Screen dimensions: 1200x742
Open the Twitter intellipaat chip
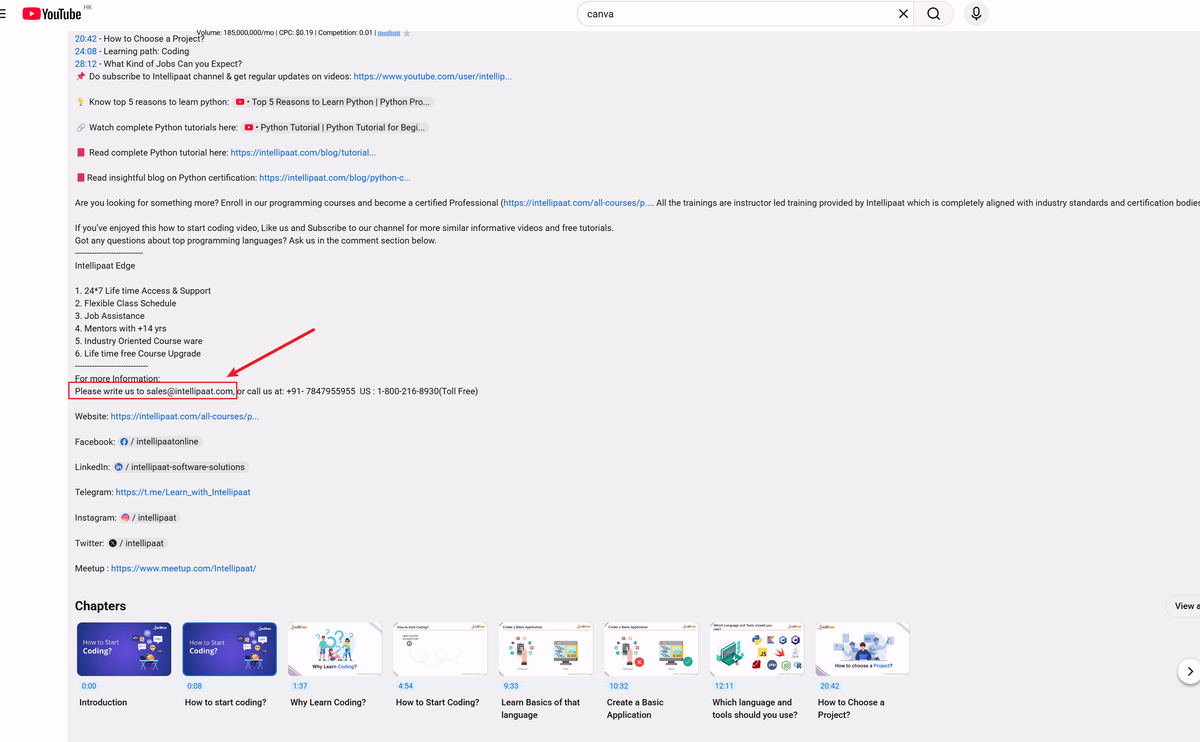136,543
